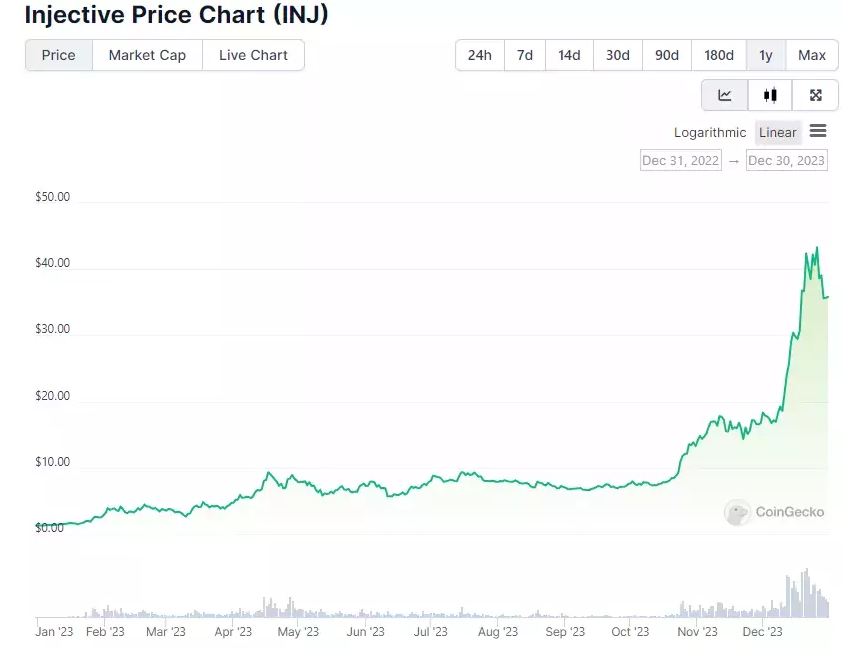Viewport: 842px width, 648px height.
Task: Open the chart hamburger menu
Action: [x=818, y=130]
